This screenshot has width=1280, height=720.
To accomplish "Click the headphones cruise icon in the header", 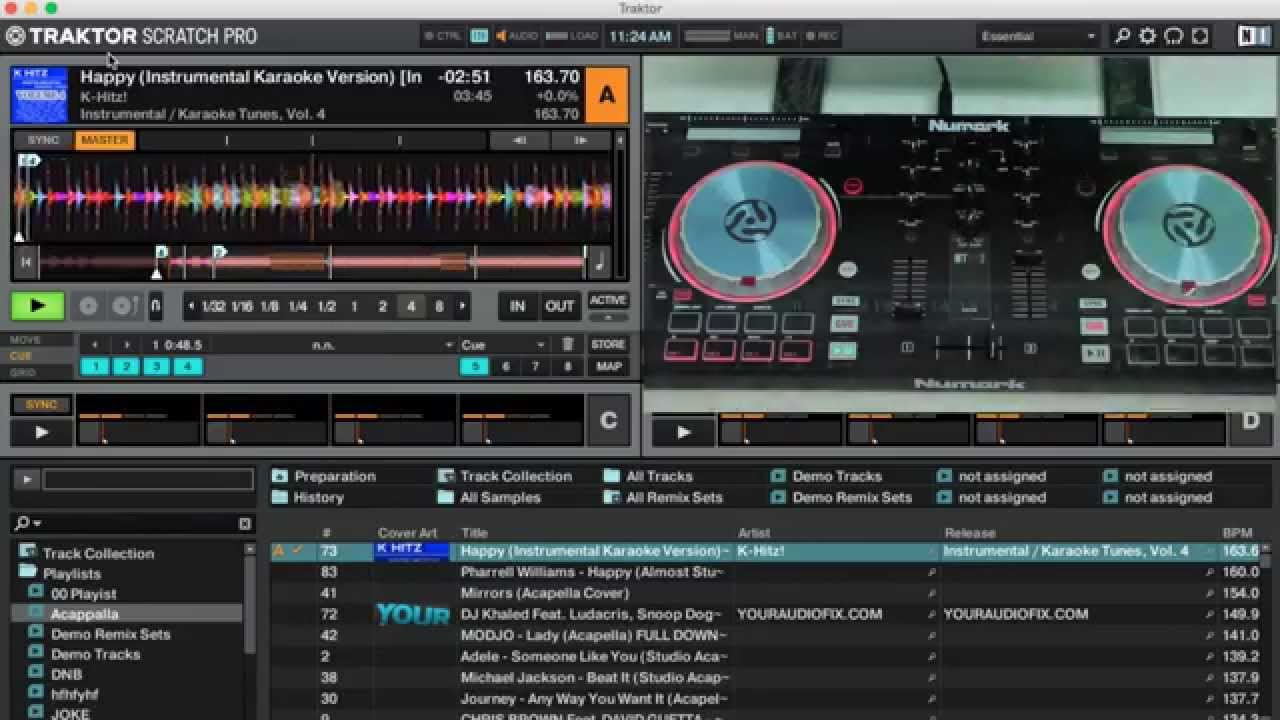I will (1174, 36).
